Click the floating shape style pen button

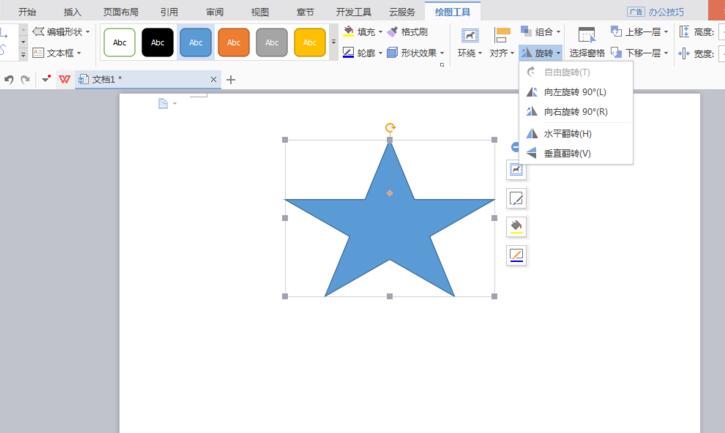tap(516, 198)
